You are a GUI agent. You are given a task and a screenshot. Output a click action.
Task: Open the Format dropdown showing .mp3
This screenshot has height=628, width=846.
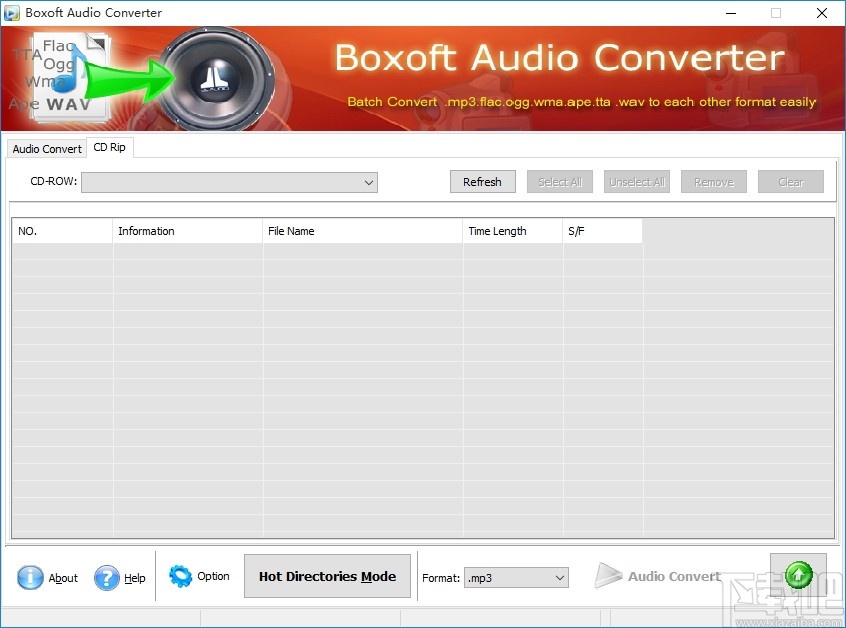tap(516, 577)
